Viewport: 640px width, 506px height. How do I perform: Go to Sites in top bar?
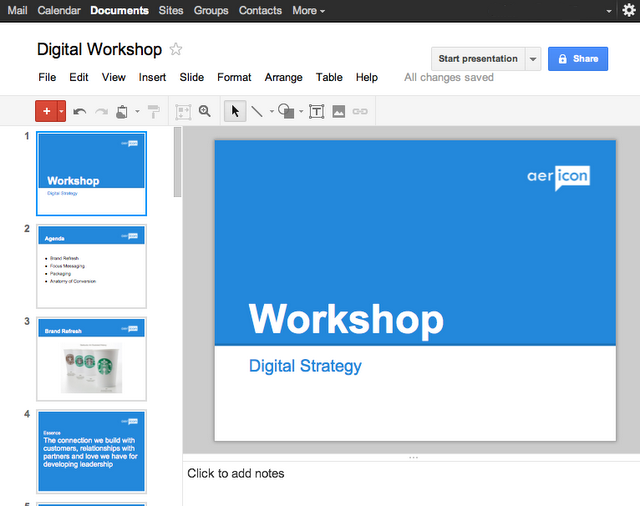coord(171,11)
